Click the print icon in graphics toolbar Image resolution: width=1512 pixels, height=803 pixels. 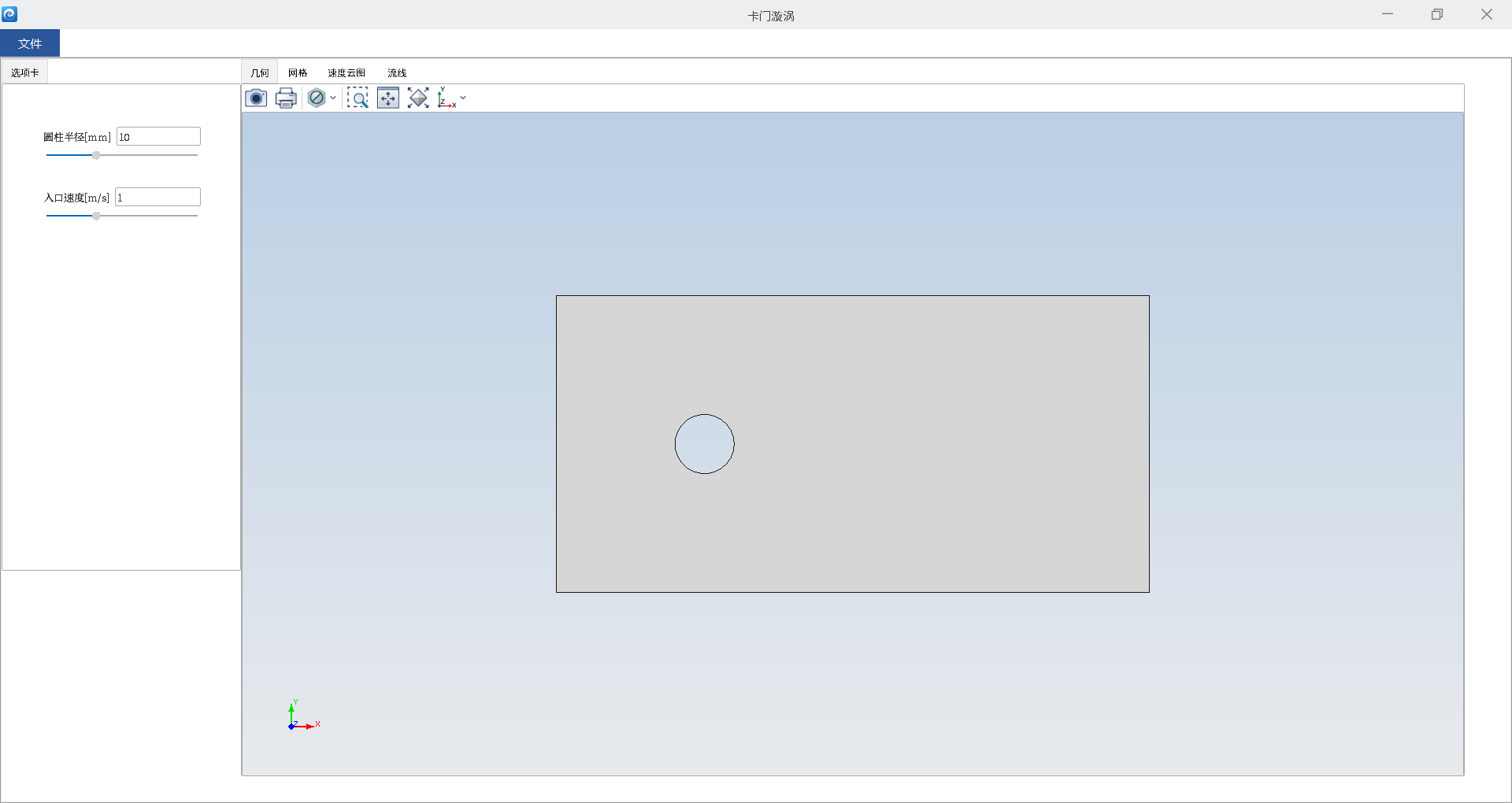(286, 98)
